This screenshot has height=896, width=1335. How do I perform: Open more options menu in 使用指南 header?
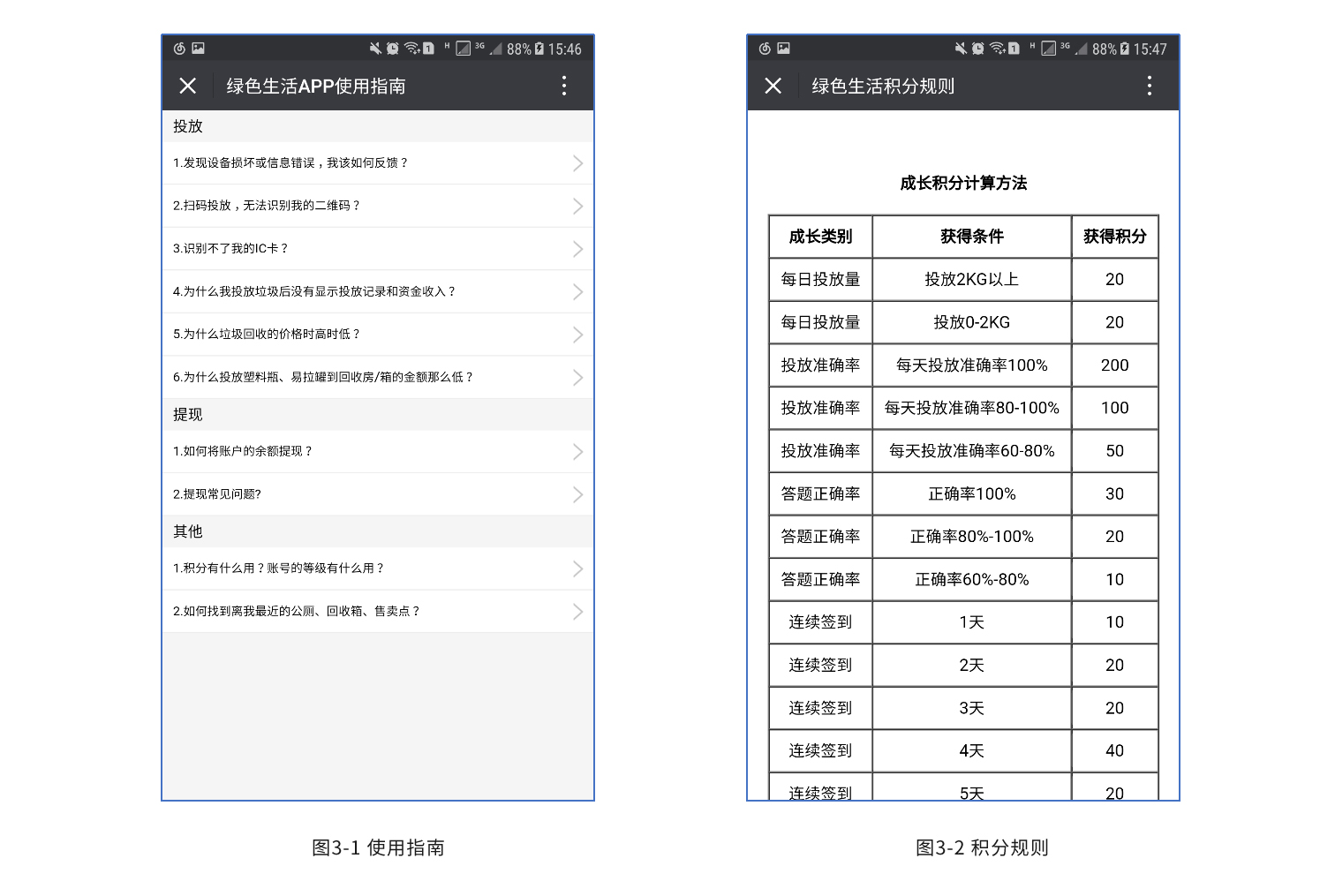click(x=564, y=86)
